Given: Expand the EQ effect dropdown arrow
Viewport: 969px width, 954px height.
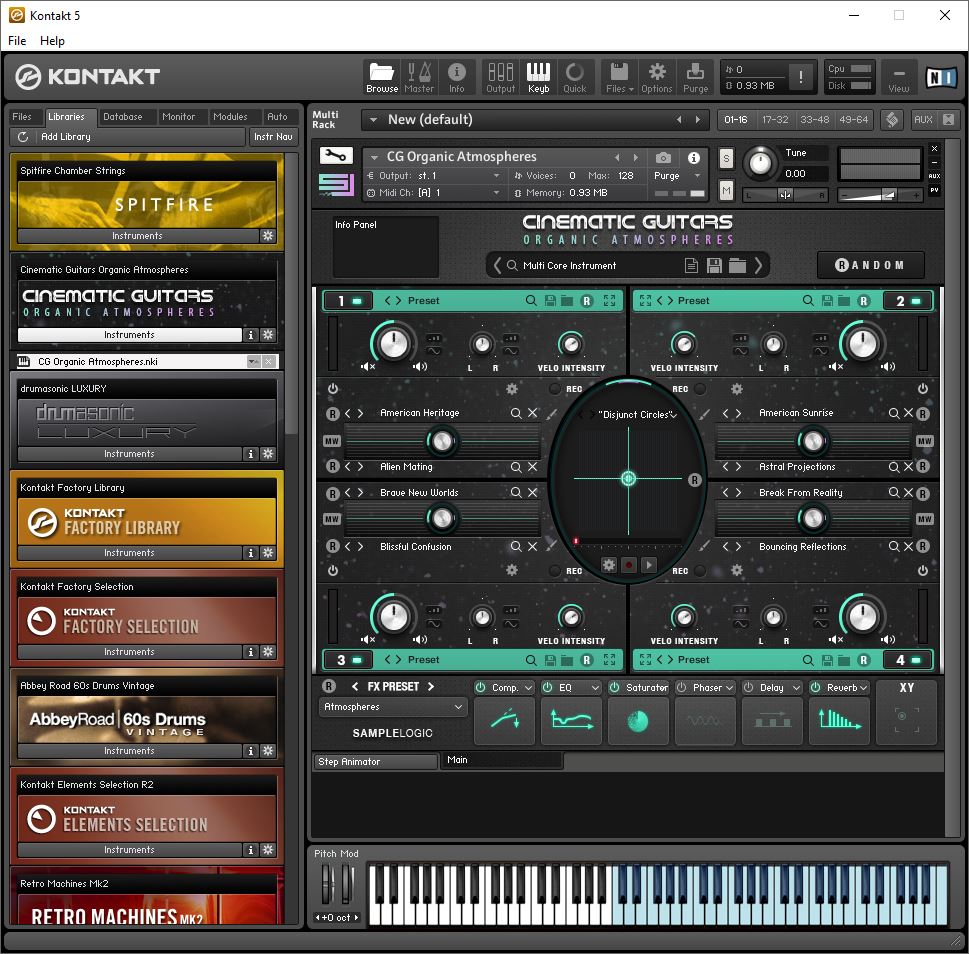Looking at the screenshot, I should (x=595, y=688).
